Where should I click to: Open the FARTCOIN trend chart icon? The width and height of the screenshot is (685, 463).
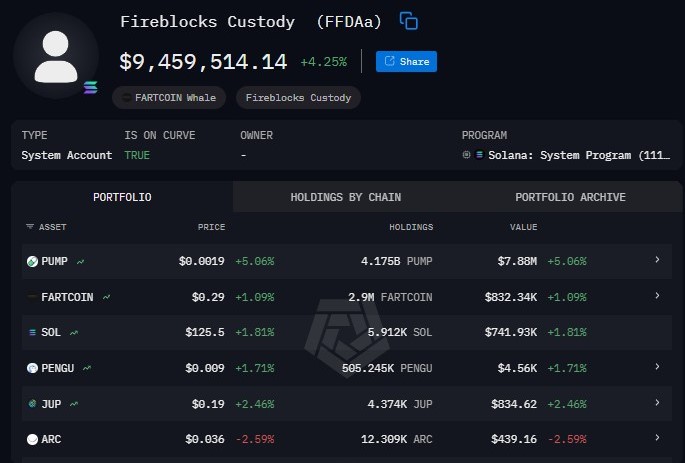tap(106, 297)
